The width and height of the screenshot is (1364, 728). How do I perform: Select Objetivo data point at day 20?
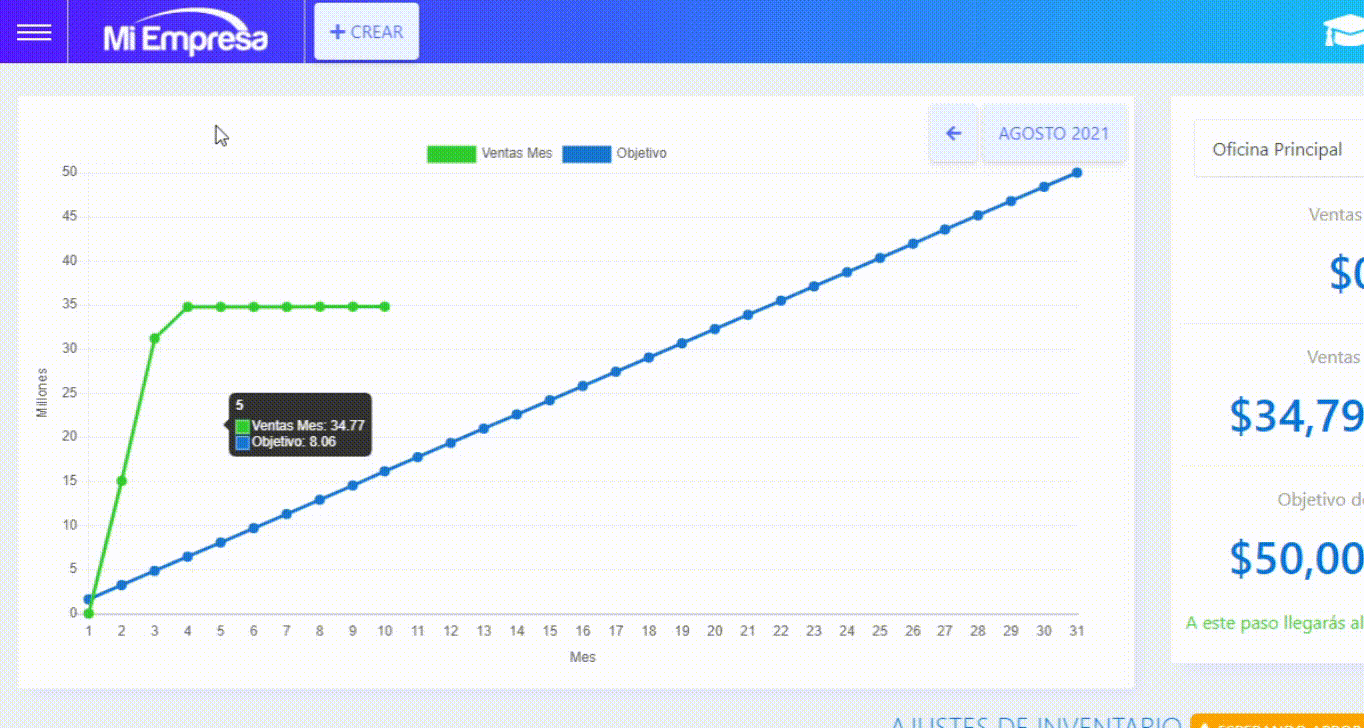coord(714,329)
